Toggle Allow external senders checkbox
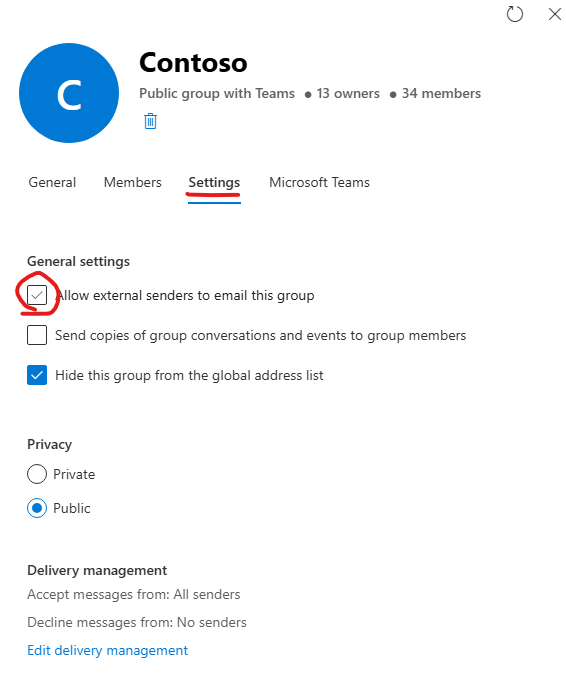The width and height of the screenshot is (566, 680). [37, 295]
